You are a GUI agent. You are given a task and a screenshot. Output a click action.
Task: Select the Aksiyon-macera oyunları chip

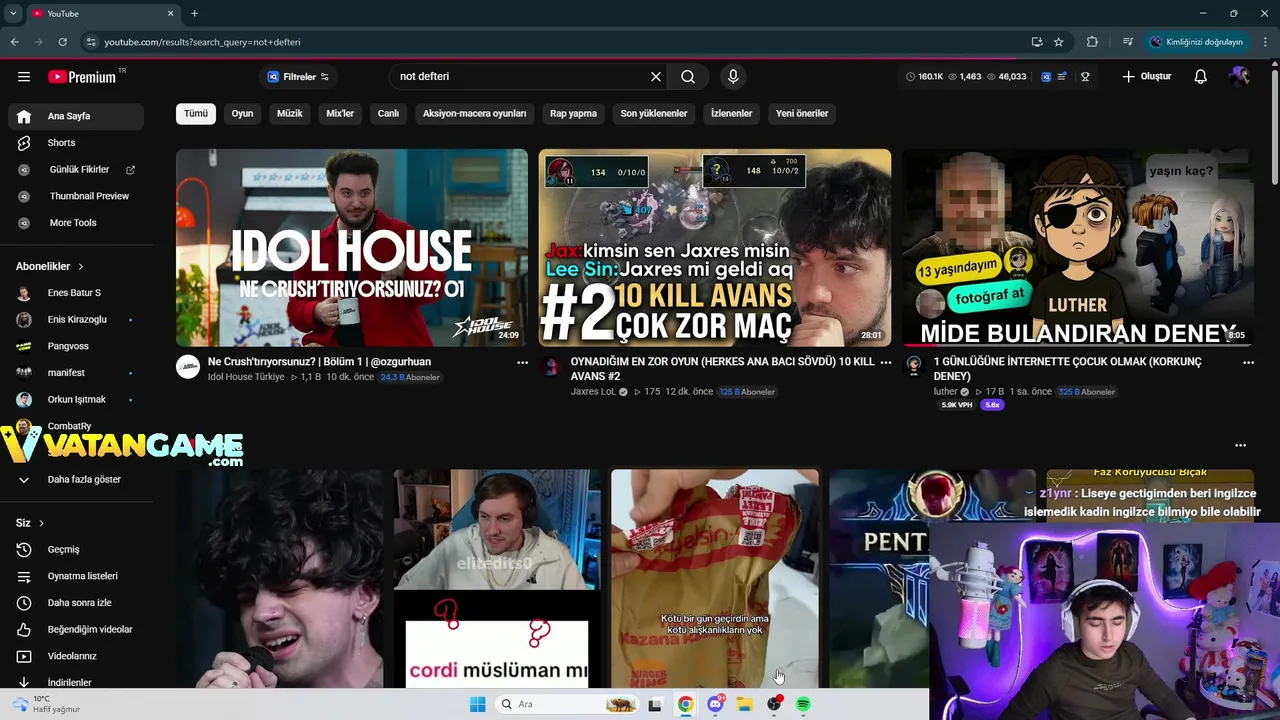coord(474,113)
